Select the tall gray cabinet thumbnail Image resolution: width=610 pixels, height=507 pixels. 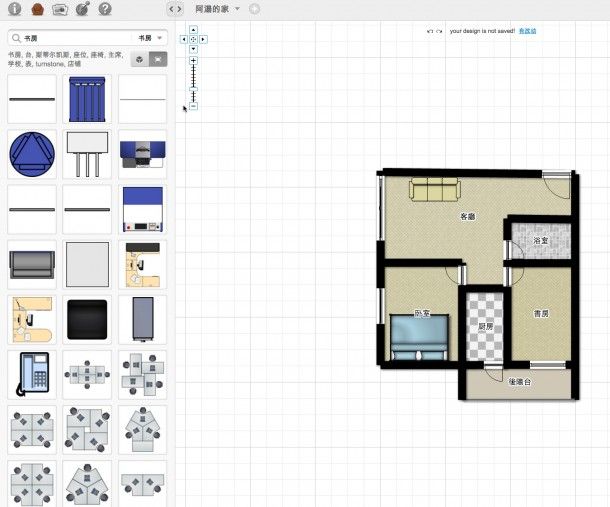pyautogui.click(x=142, y=319)
